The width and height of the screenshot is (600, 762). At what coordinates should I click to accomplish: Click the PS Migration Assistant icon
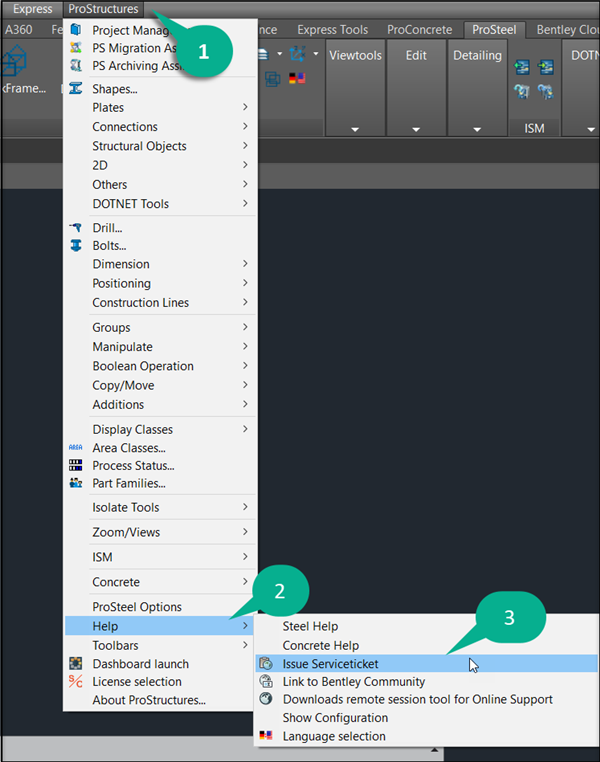click(x=76, y=48)
